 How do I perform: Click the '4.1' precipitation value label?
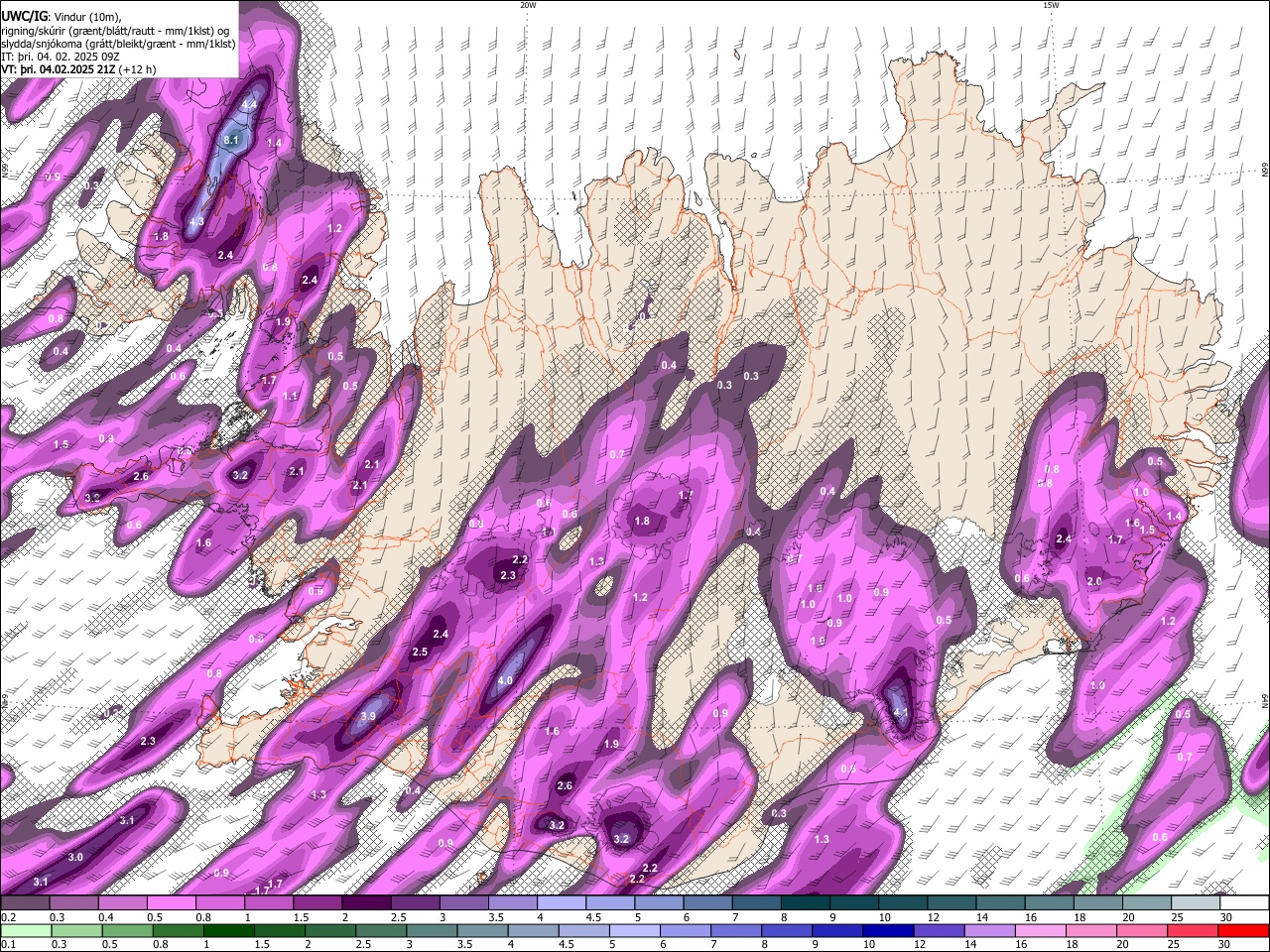(901, 712)
